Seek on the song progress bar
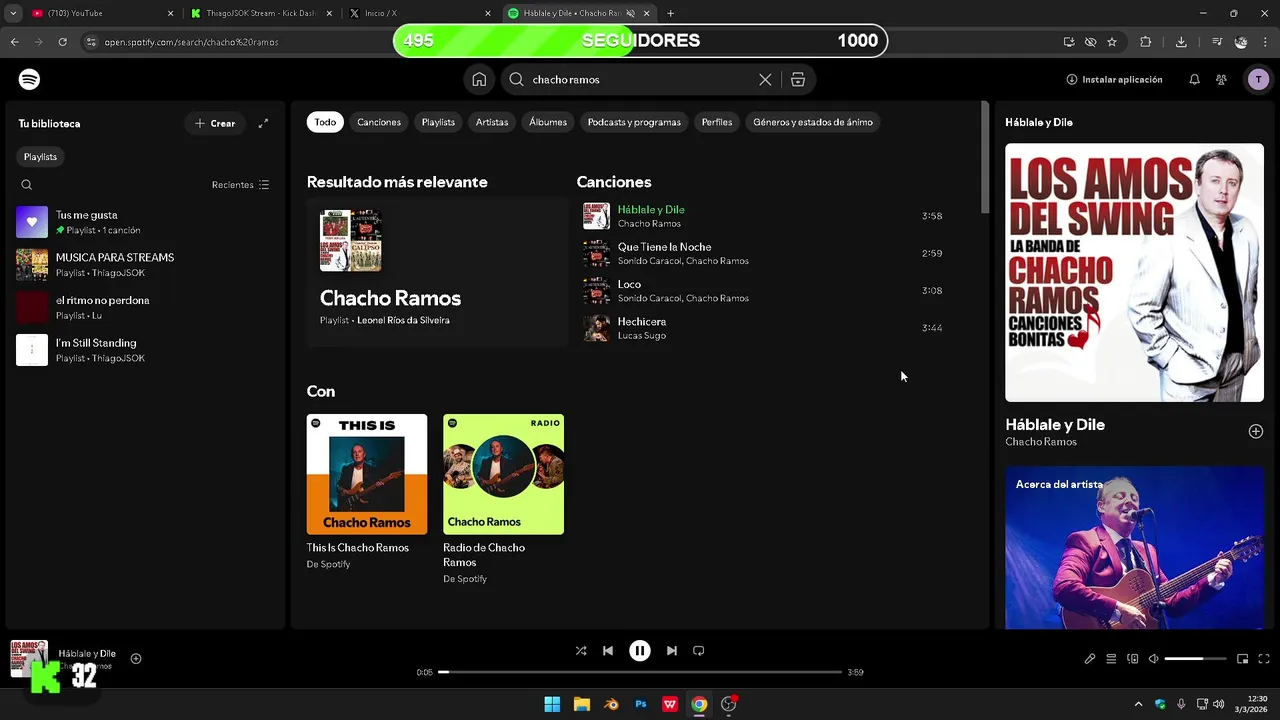1280x720 pixels. [640, 672]
